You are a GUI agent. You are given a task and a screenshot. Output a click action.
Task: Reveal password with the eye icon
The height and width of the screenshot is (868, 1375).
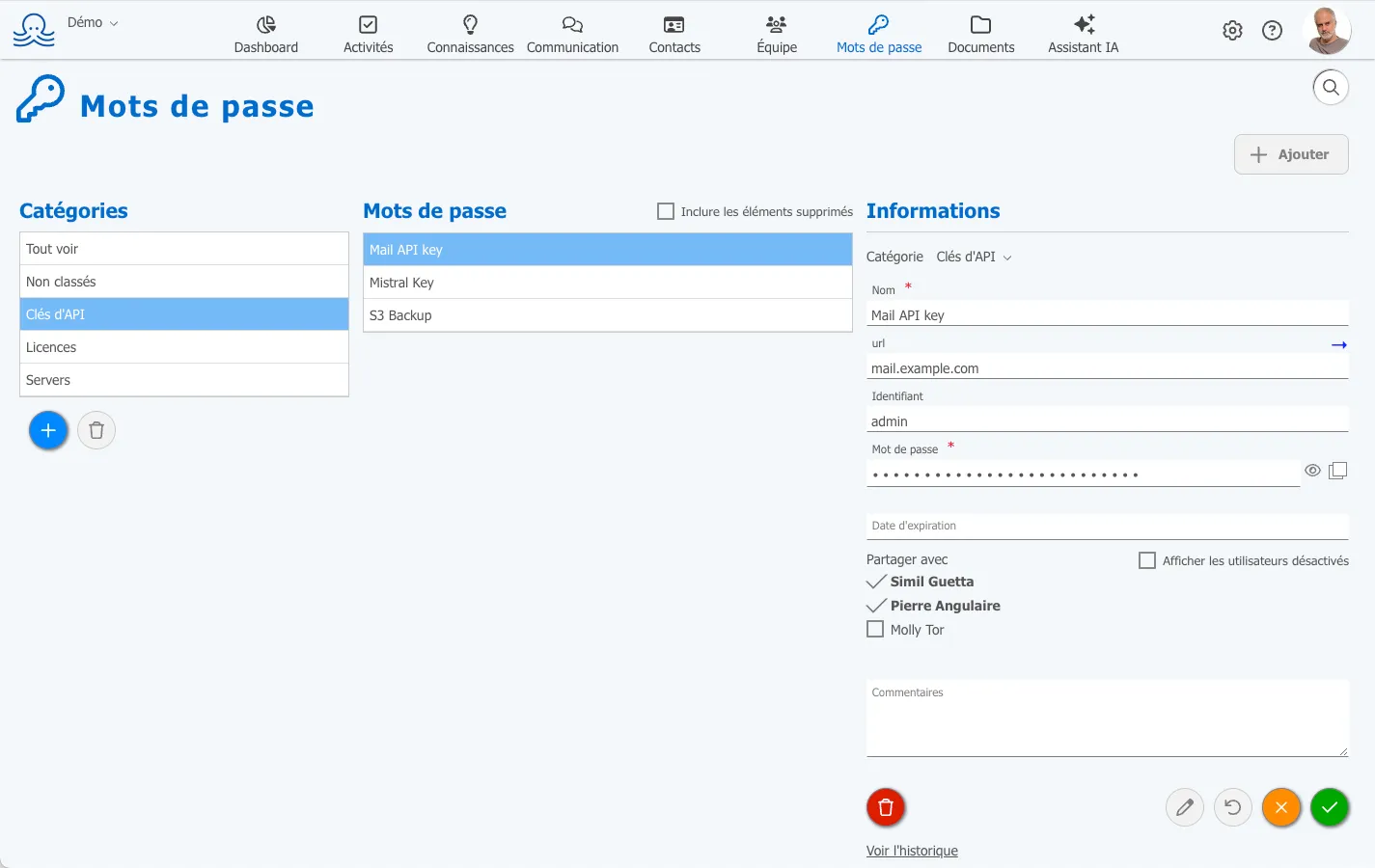pos(1312,471)
